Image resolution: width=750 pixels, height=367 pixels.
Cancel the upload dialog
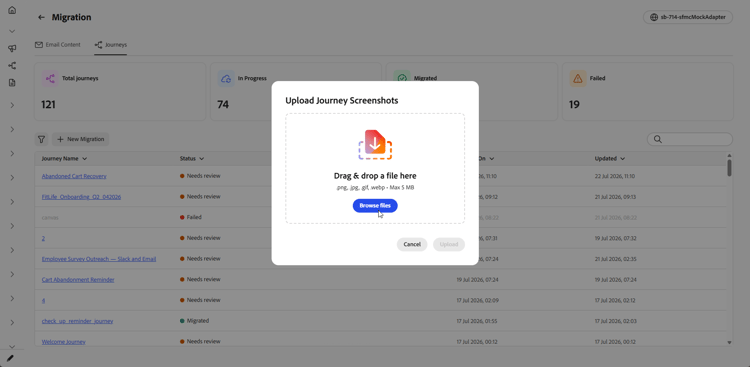click(412, 245)
